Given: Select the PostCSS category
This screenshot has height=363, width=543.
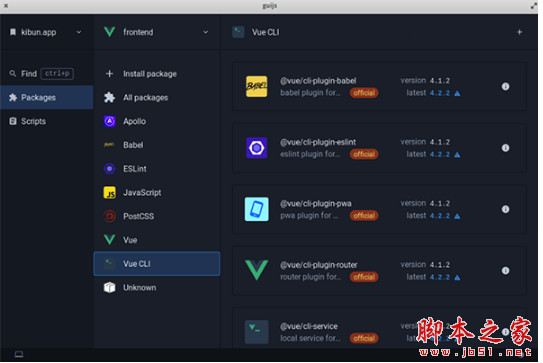Looking at the screenshot, I should pyautogui.click(x=157, y=216).
